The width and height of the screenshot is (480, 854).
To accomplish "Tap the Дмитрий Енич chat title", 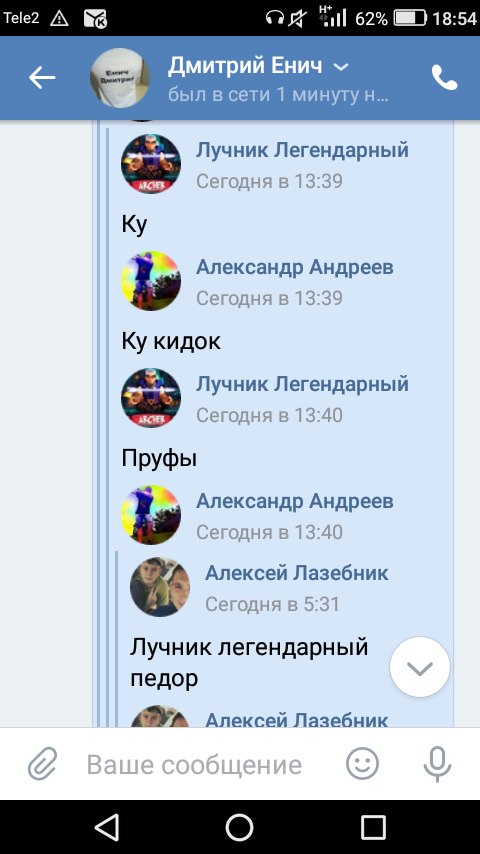I will (x=245, y=66).
